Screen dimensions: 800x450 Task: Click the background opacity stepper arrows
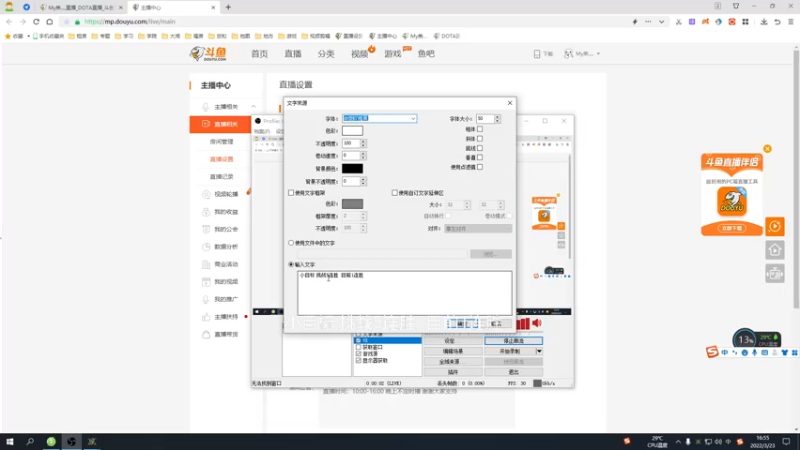tap(363, 181)
